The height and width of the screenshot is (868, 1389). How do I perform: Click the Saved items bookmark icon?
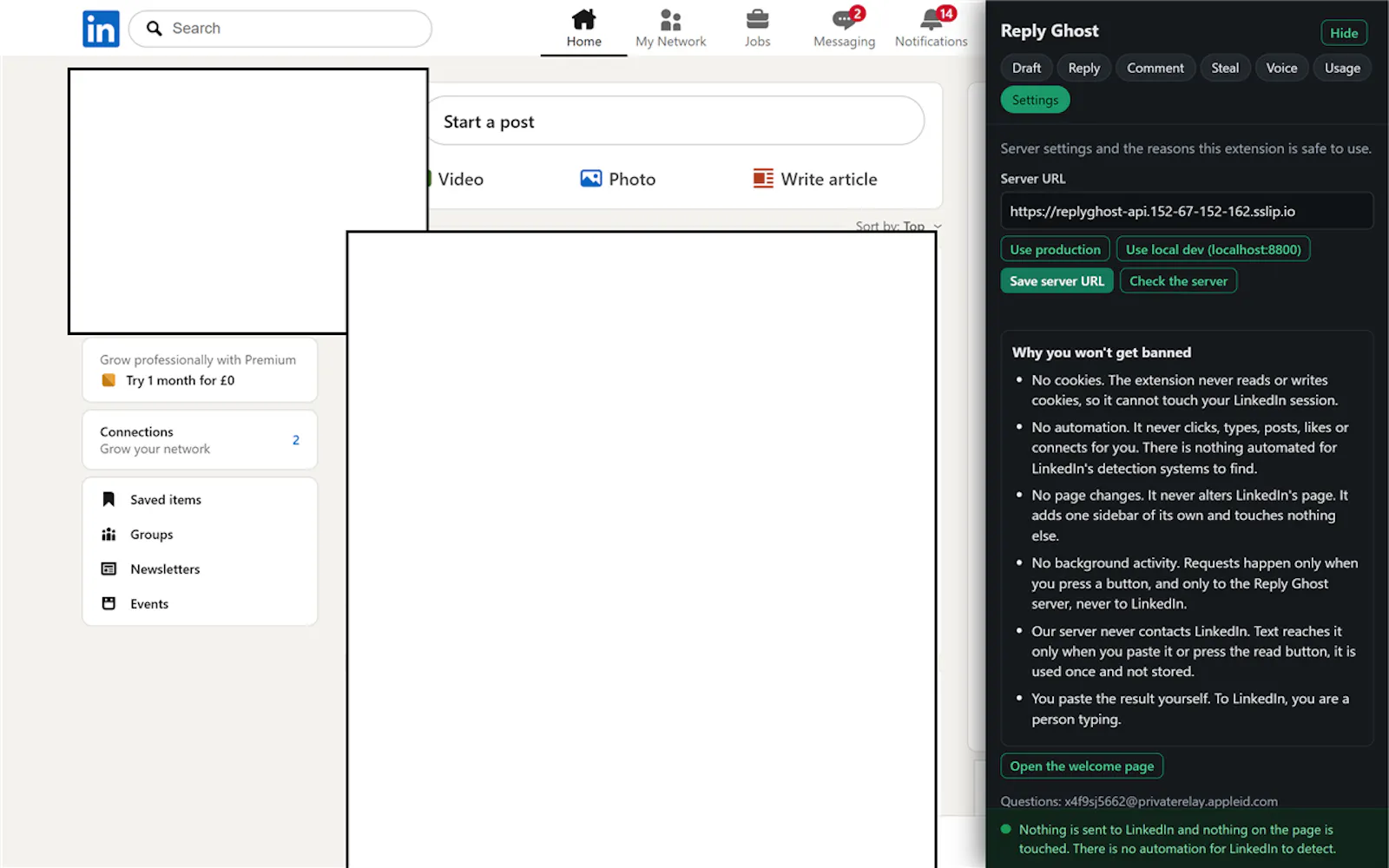tap(109, 499)
